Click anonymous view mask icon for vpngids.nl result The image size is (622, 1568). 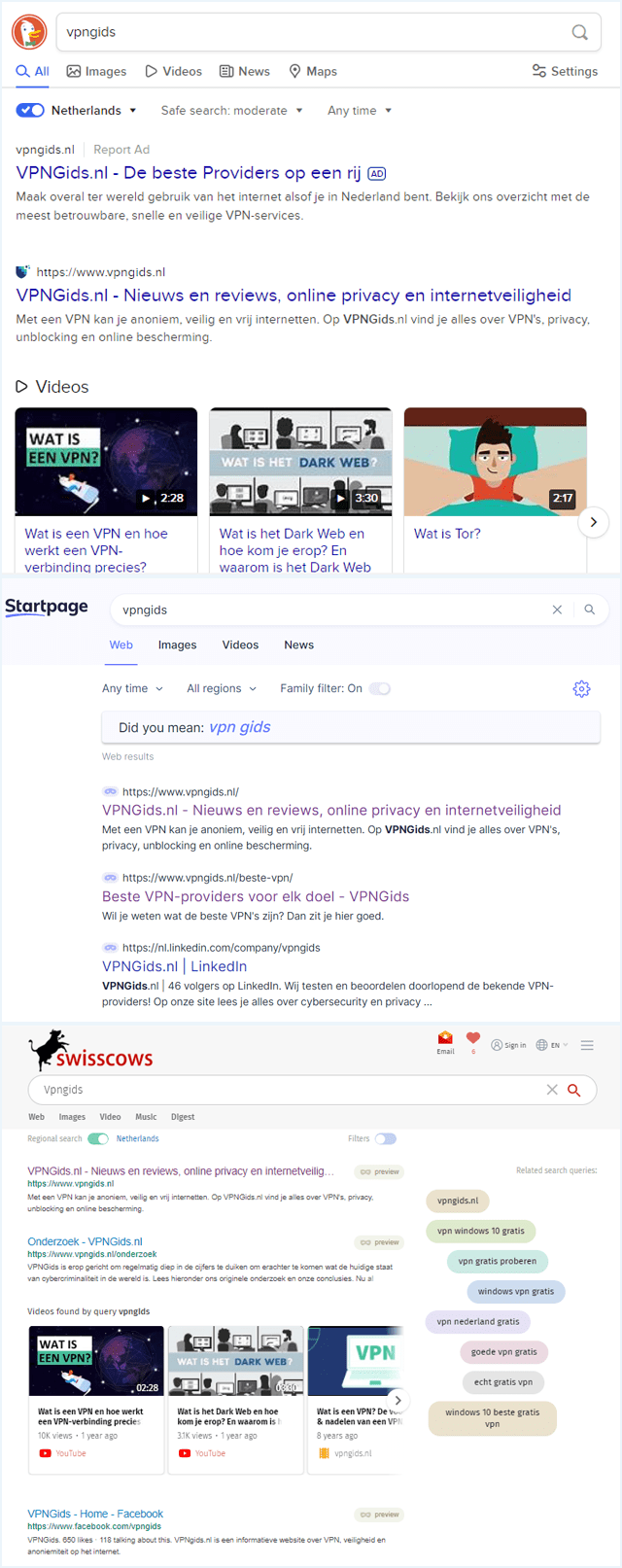111,791
